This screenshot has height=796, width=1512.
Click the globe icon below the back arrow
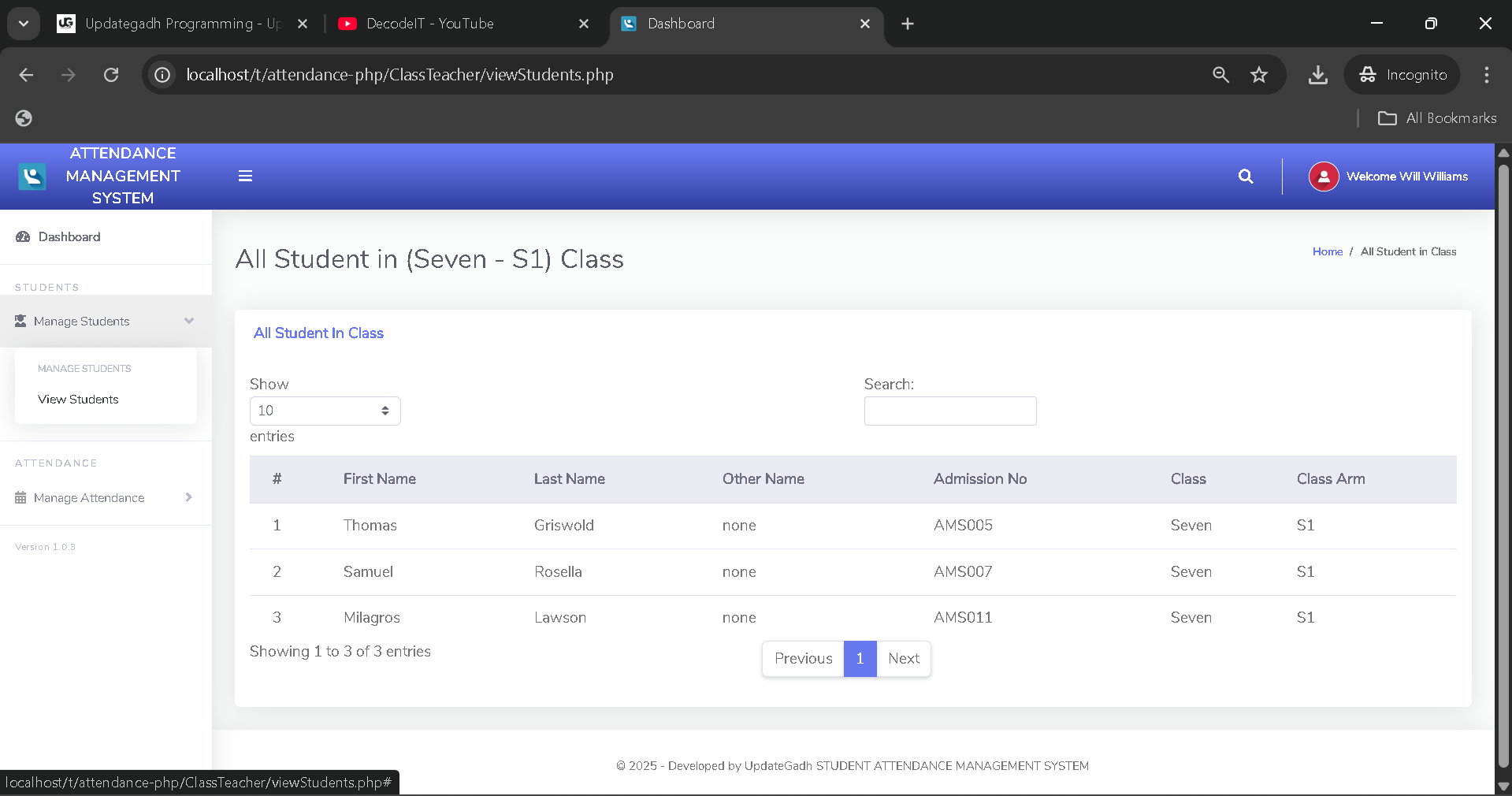point(24,117)
